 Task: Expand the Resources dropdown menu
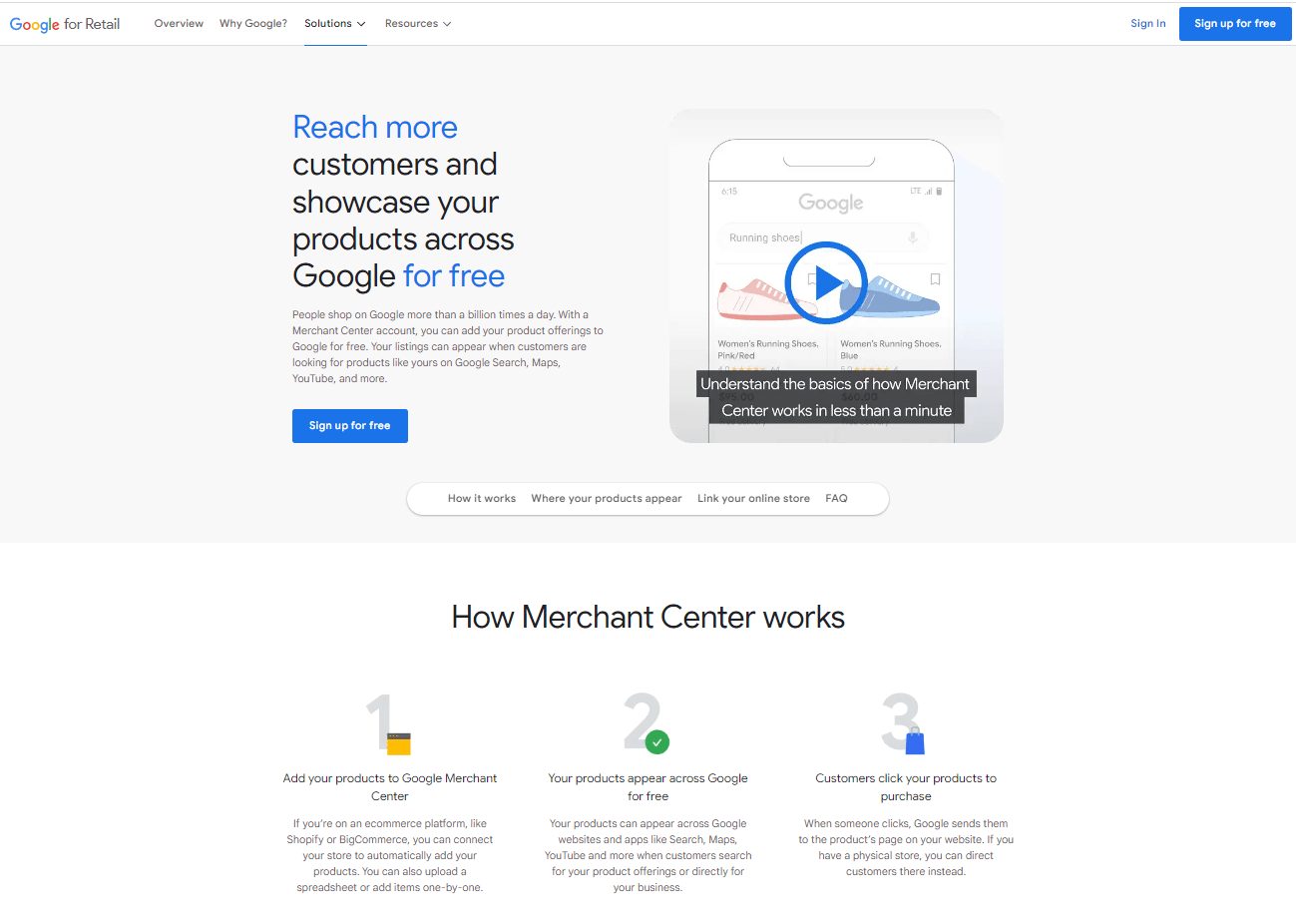coord(418,24)
